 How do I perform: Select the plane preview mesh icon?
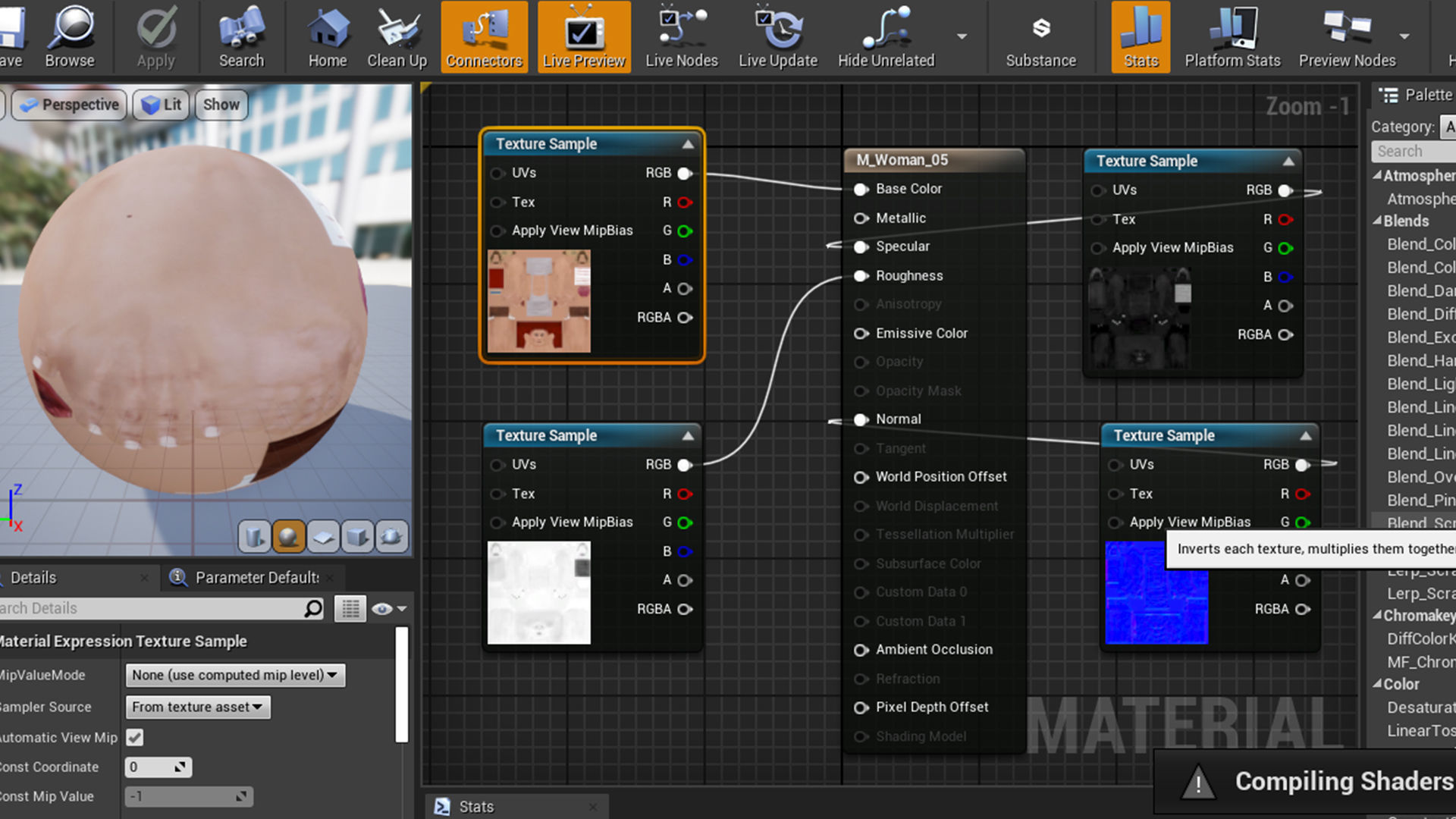(323, 537)
